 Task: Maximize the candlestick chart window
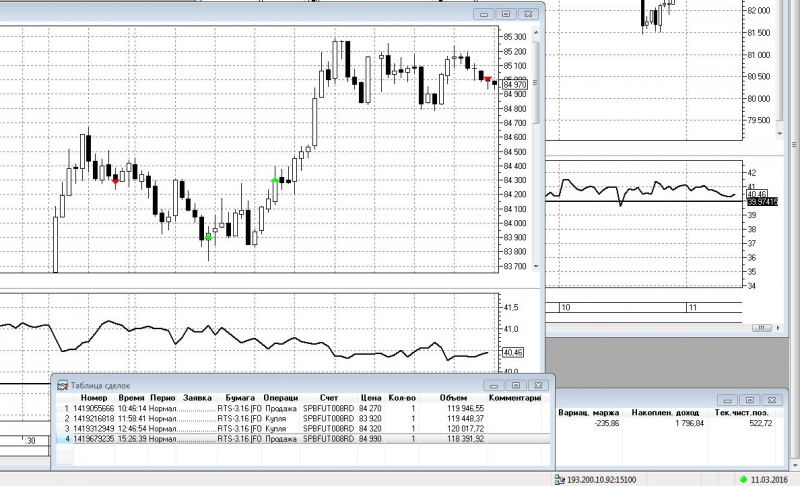click(x=506, y=14)
